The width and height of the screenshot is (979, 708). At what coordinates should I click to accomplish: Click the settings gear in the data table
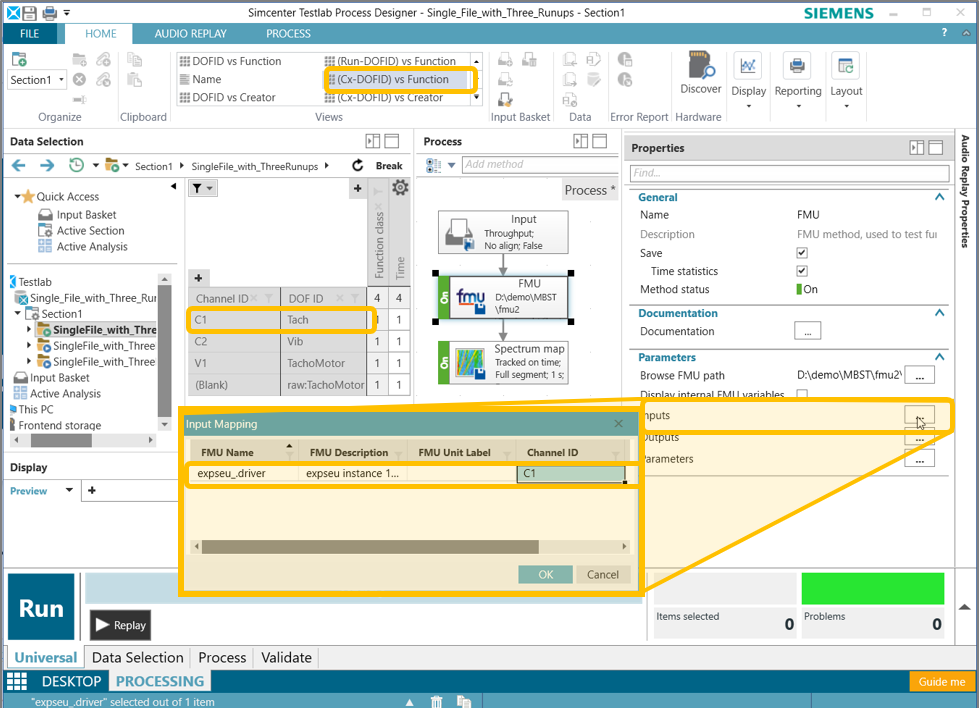(400, 188)
